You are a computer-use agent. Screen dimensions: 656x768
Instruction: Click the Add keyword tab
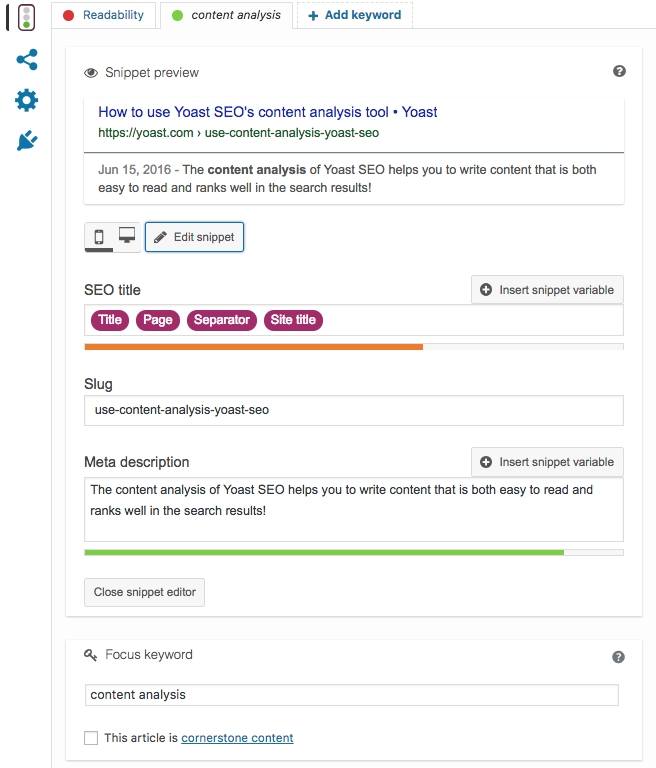[355, 15]
